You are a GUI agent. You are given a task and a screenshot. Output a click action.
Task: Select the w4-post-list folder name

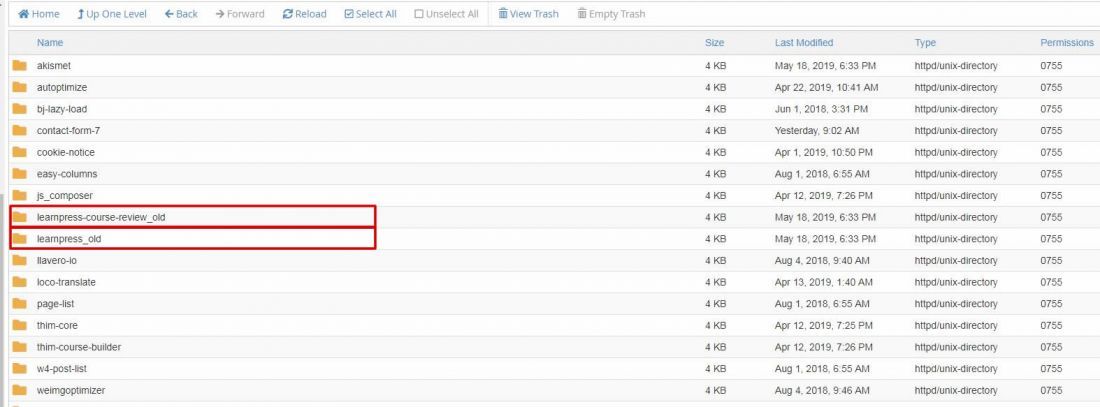pyautogui.click(x=62, y=368)
